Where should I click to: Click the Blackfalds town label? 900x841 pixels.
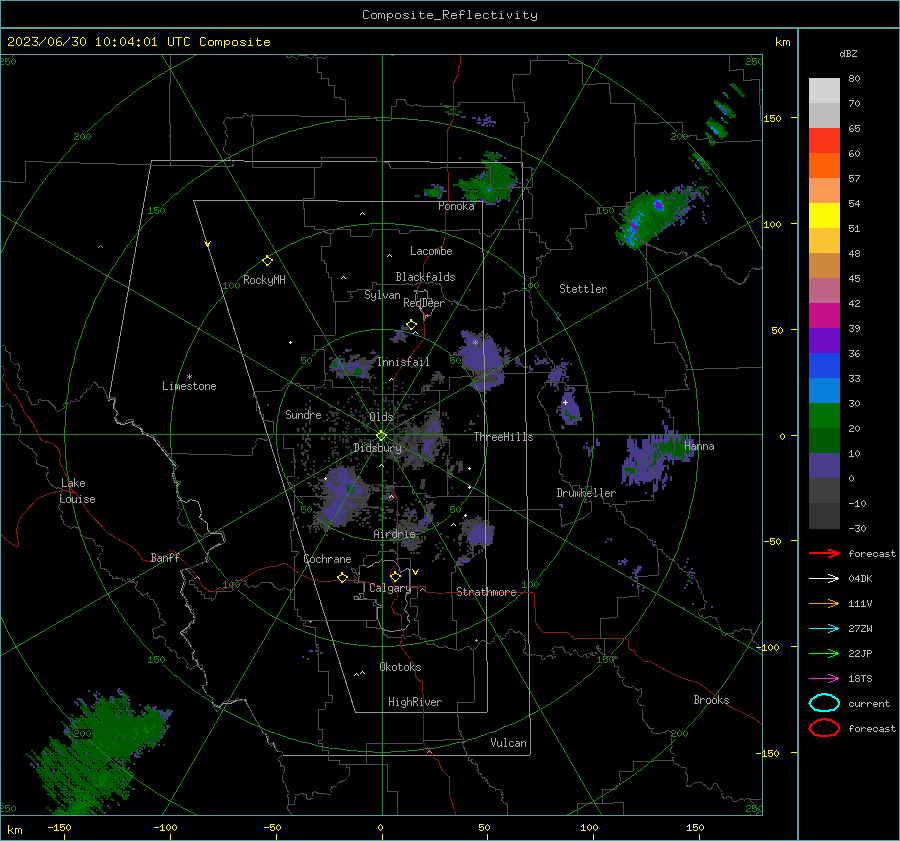pyautogui.click(x=425, y=277)
